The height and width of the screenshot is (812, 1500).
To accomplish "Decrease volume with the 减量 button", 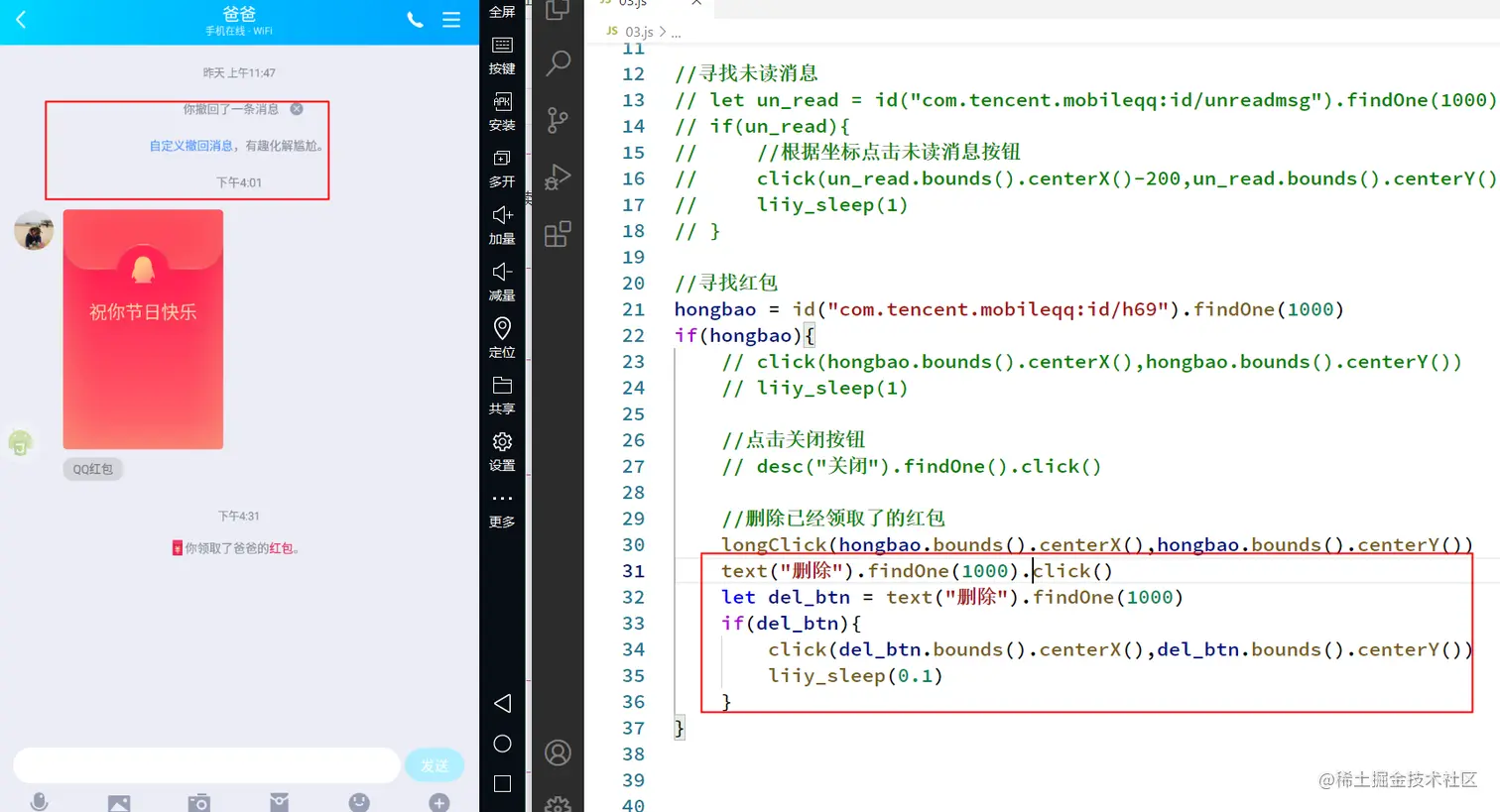I will pos(502,283).
